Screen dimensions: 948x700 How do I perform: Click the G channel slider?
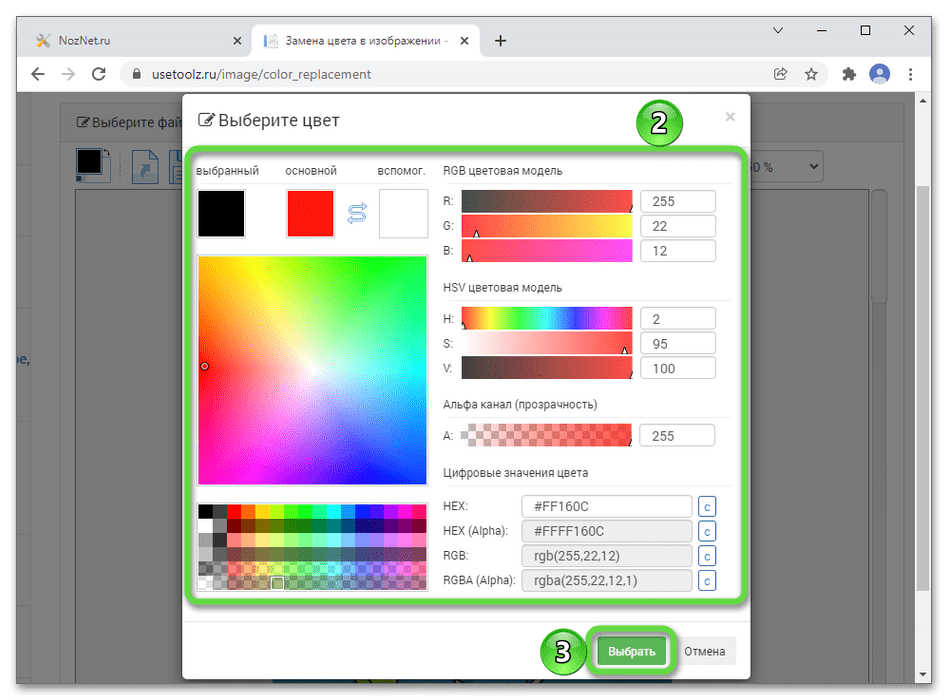[547, 226]
